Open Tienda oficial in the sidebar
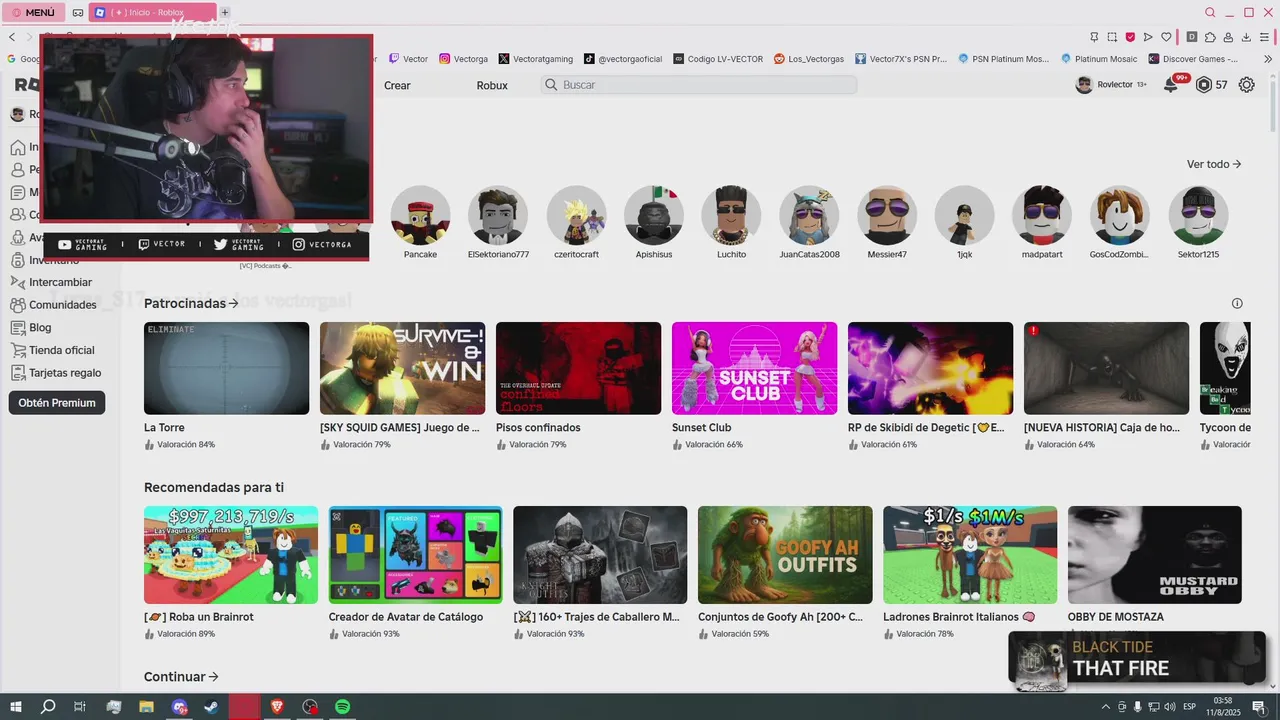Image resolution: width=1280 pixels, height=720 pixels. [52, 350]
